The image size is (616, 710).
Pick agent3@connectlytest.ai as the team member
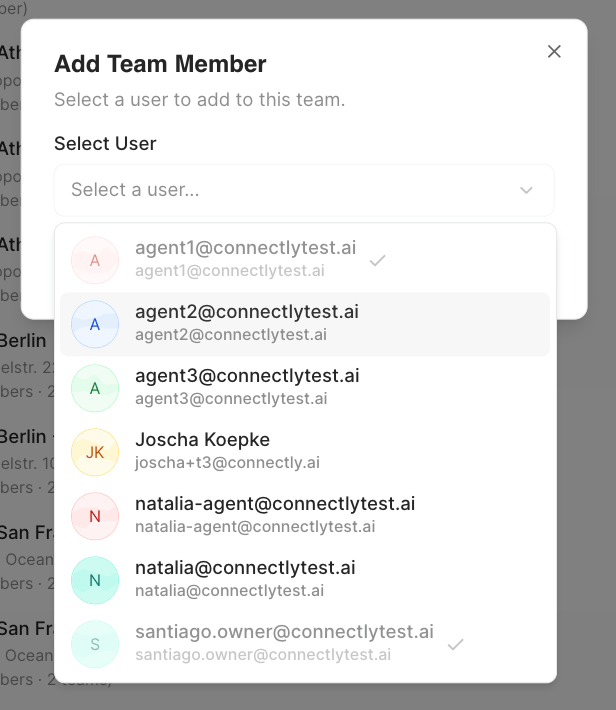click(x=305, y=388)
